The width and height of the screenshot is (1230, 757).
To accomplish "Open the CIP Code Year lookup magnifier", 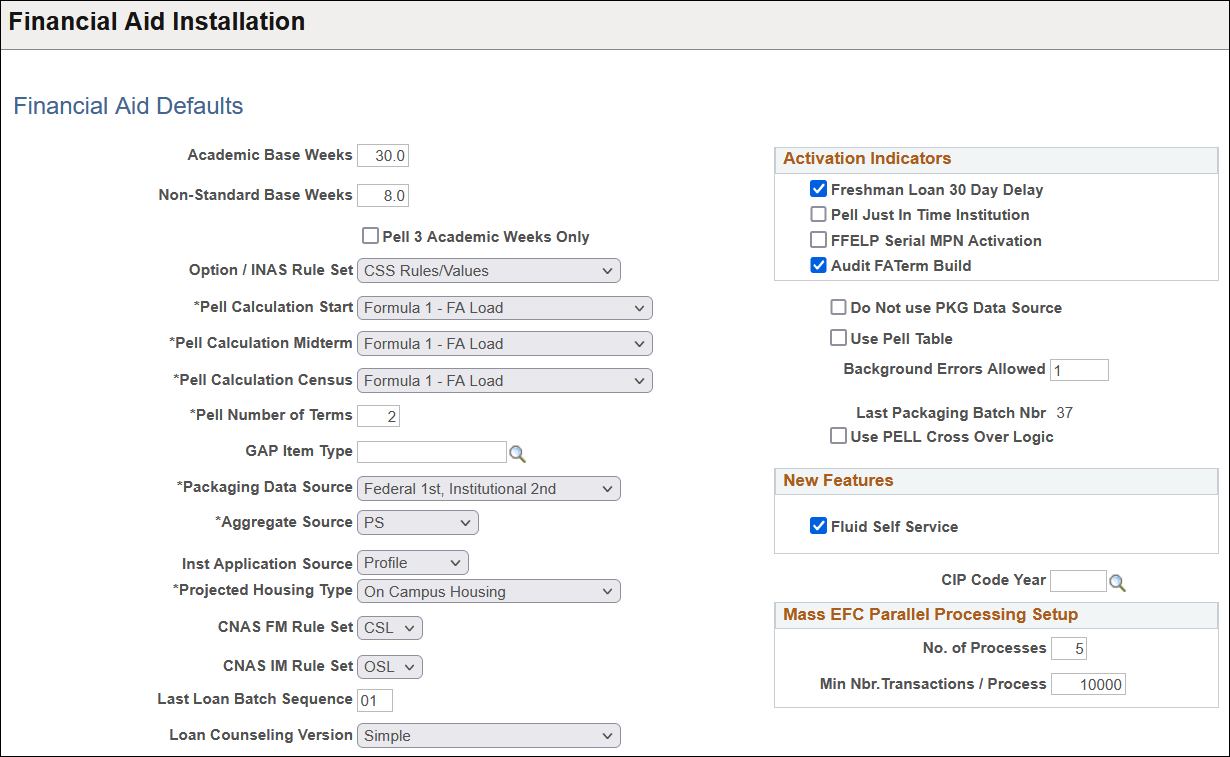I will point(1118,583).
